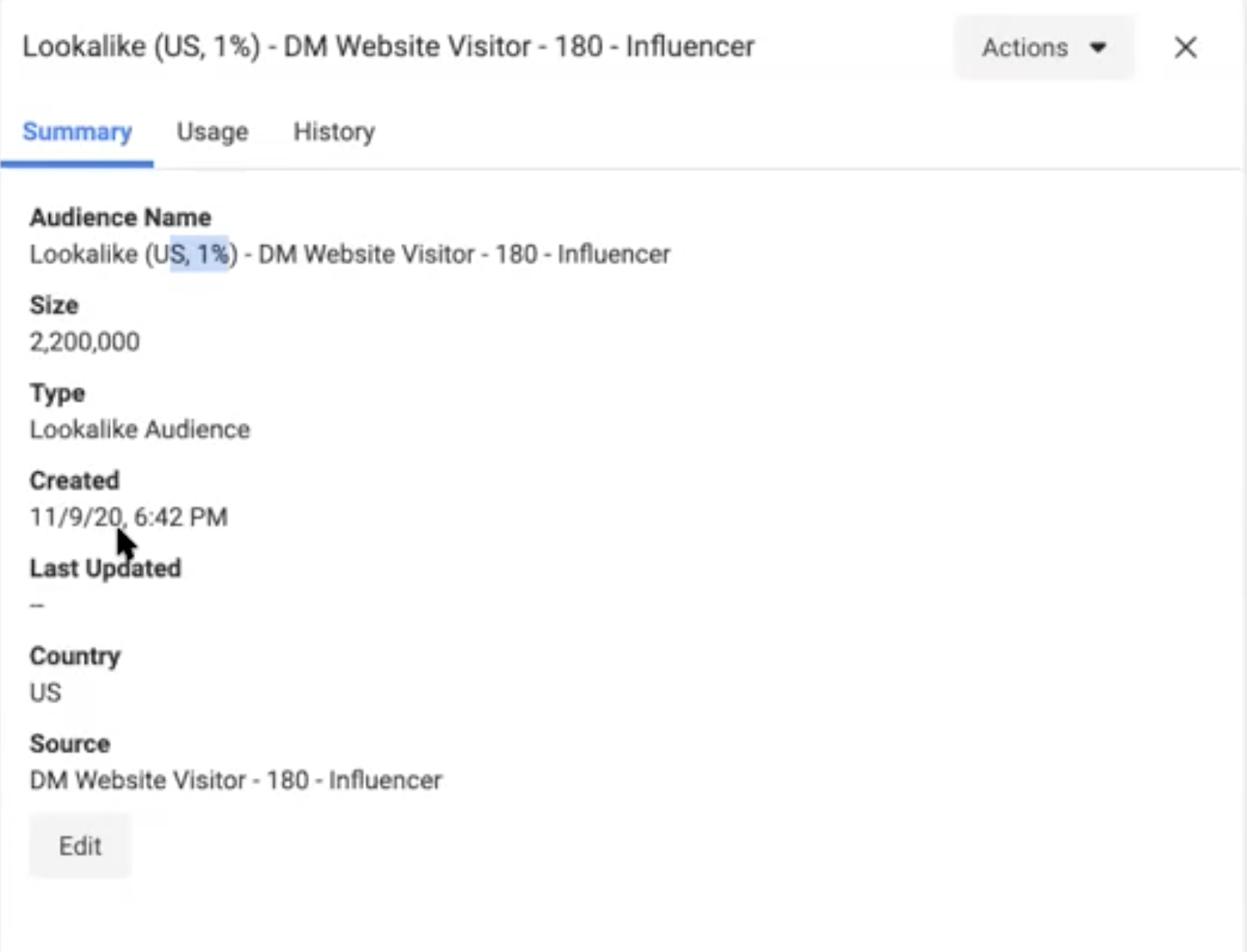The image size is (1247, 952).
Task: Close the audience details dialog
Action: point(1185,48)
